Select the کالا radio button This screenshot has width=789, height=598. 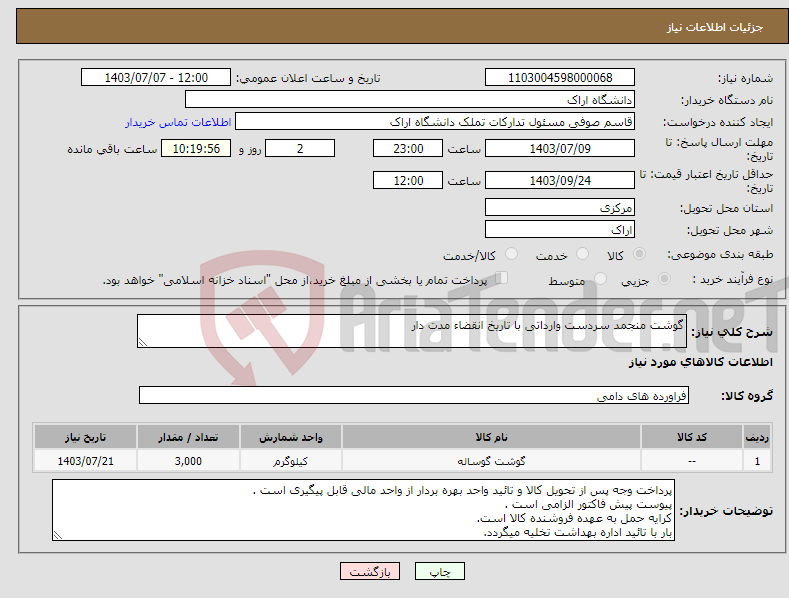[x=639, y=254]
